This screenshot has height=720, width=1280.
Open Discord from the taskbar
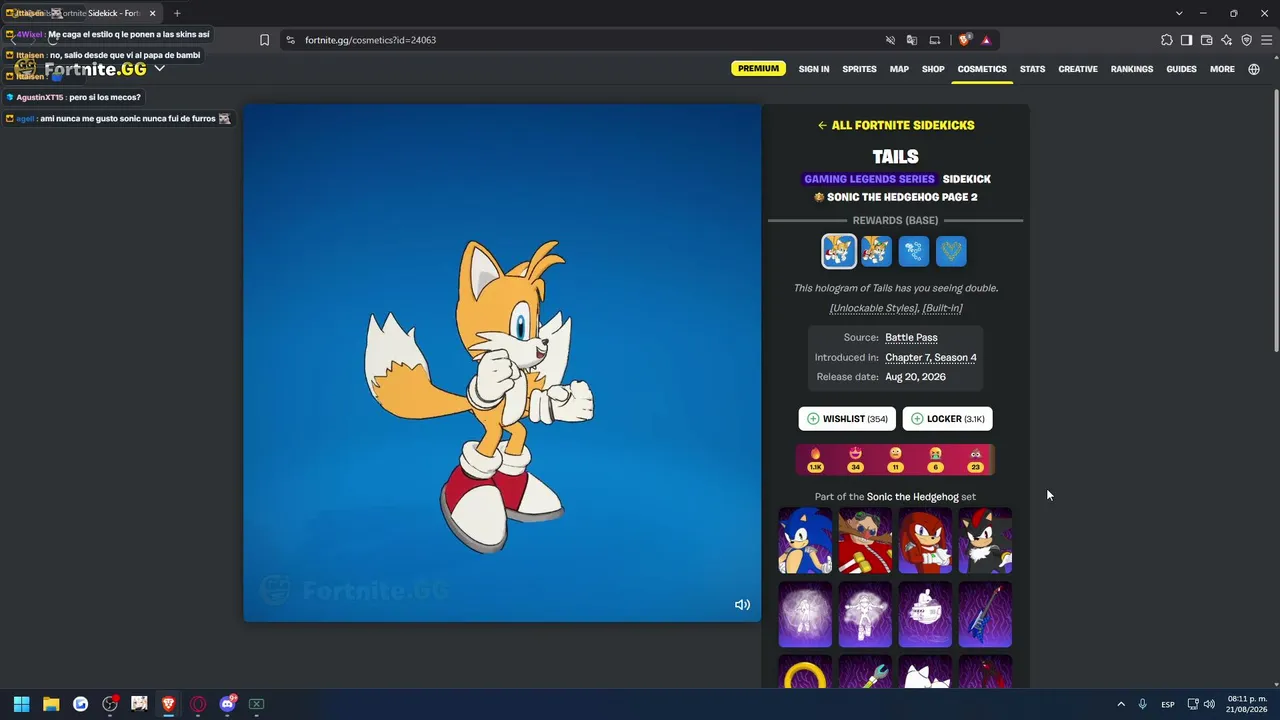[227, 704]
